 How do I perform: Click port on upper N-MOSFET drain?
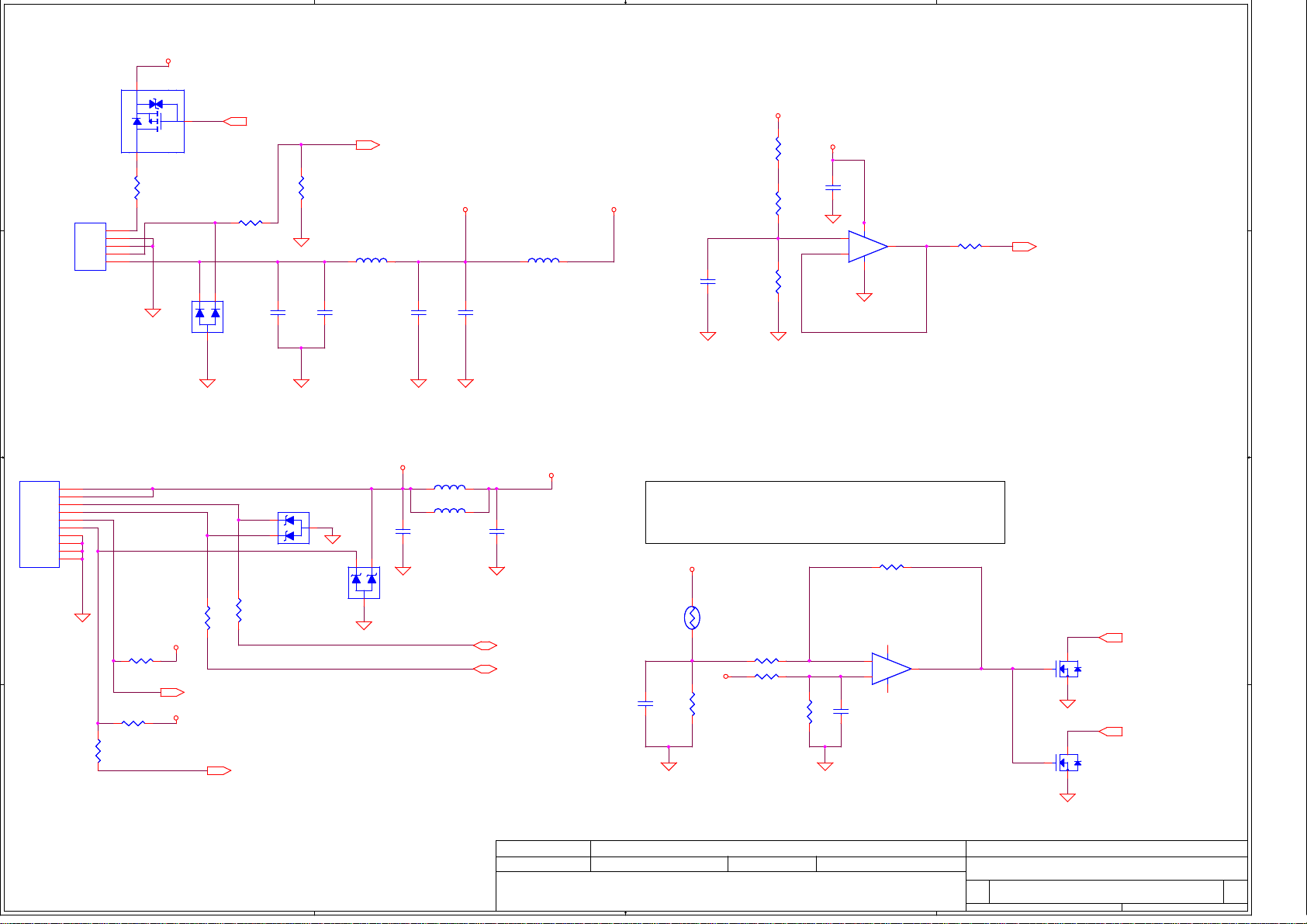pyautogui.click(x=1111, y=637)
